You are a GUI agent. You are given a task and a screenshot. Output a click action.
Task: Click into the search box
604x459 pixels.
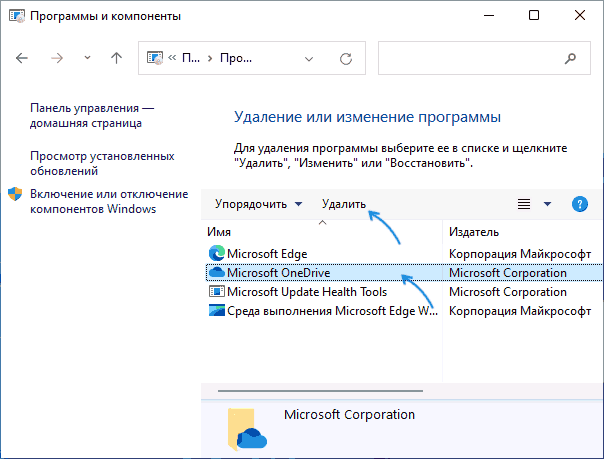pos(484,58)
